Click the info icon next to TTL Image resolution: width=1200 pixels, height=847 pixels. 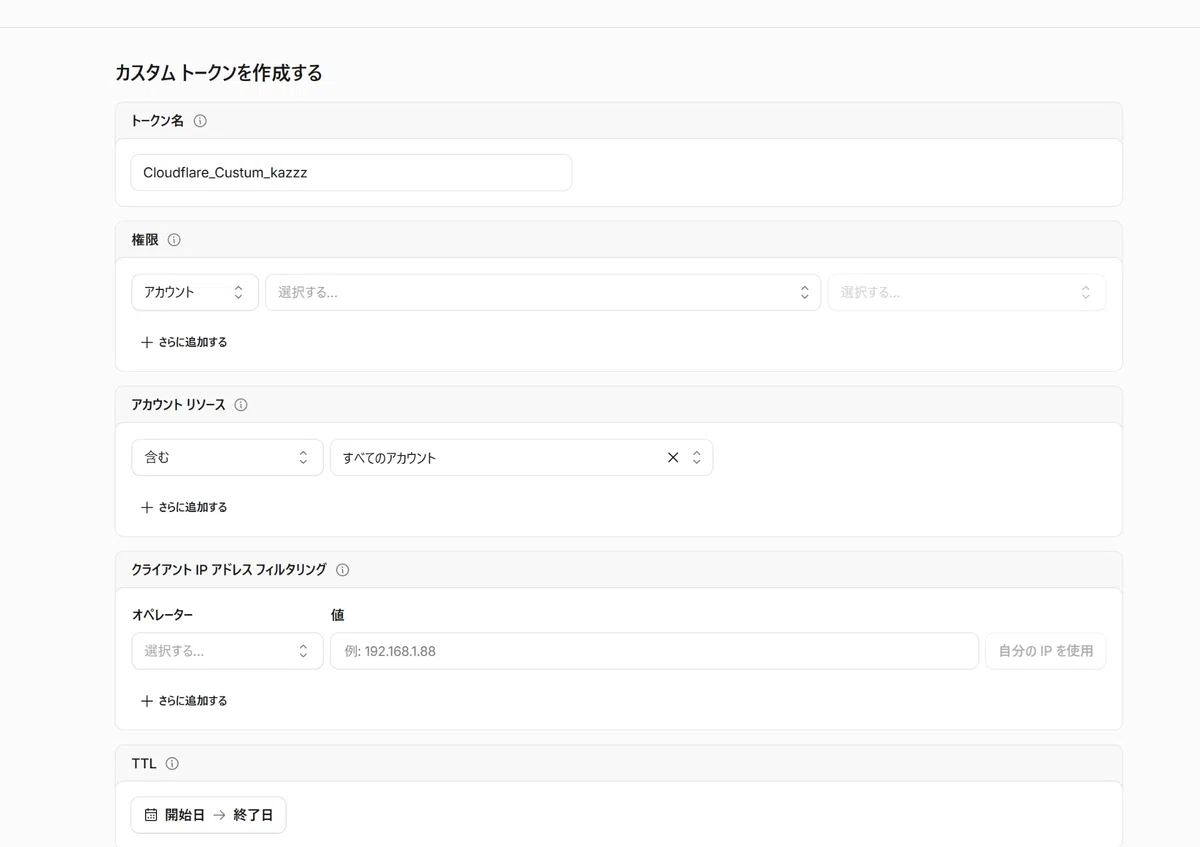coord(172,763)
